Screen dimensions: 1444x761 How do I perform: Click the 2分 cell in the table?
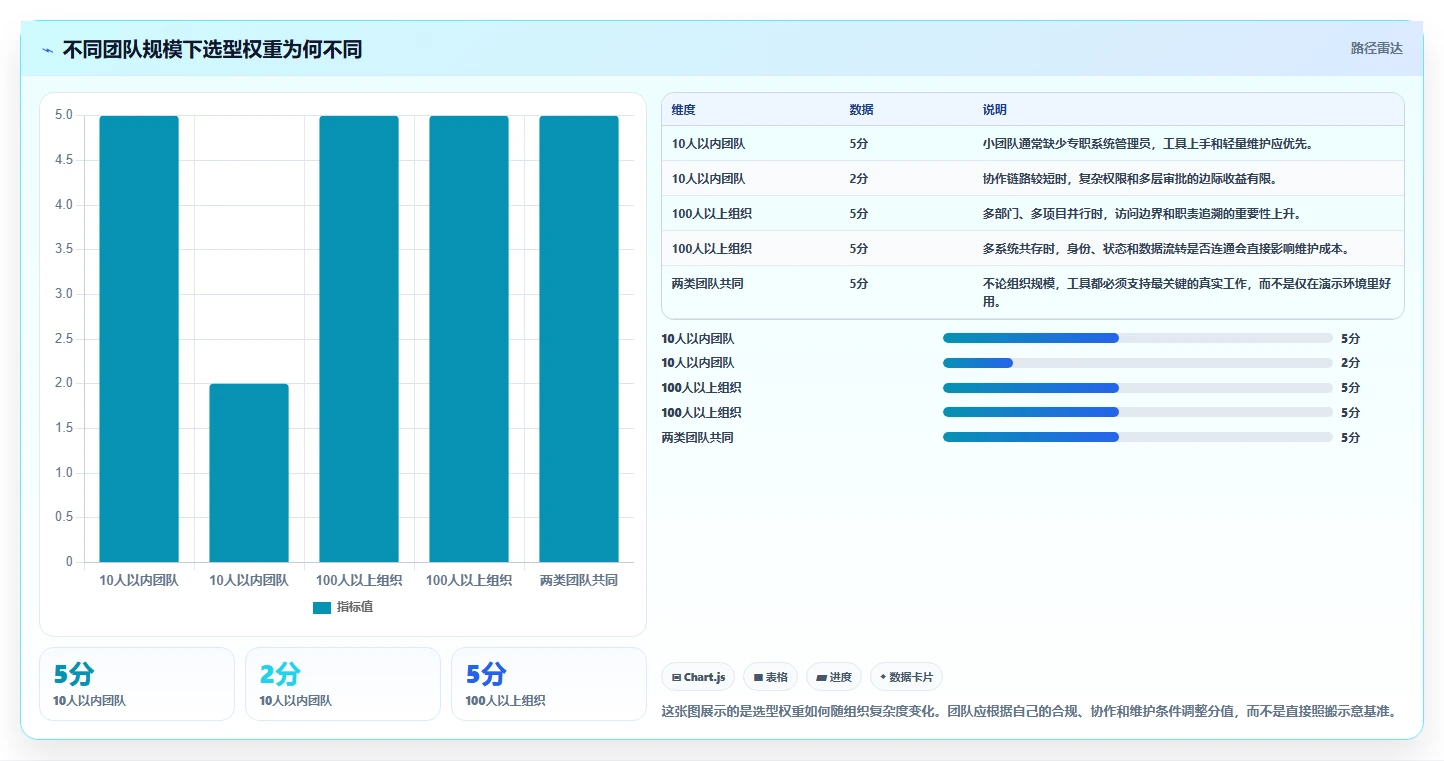coord(859,178)
